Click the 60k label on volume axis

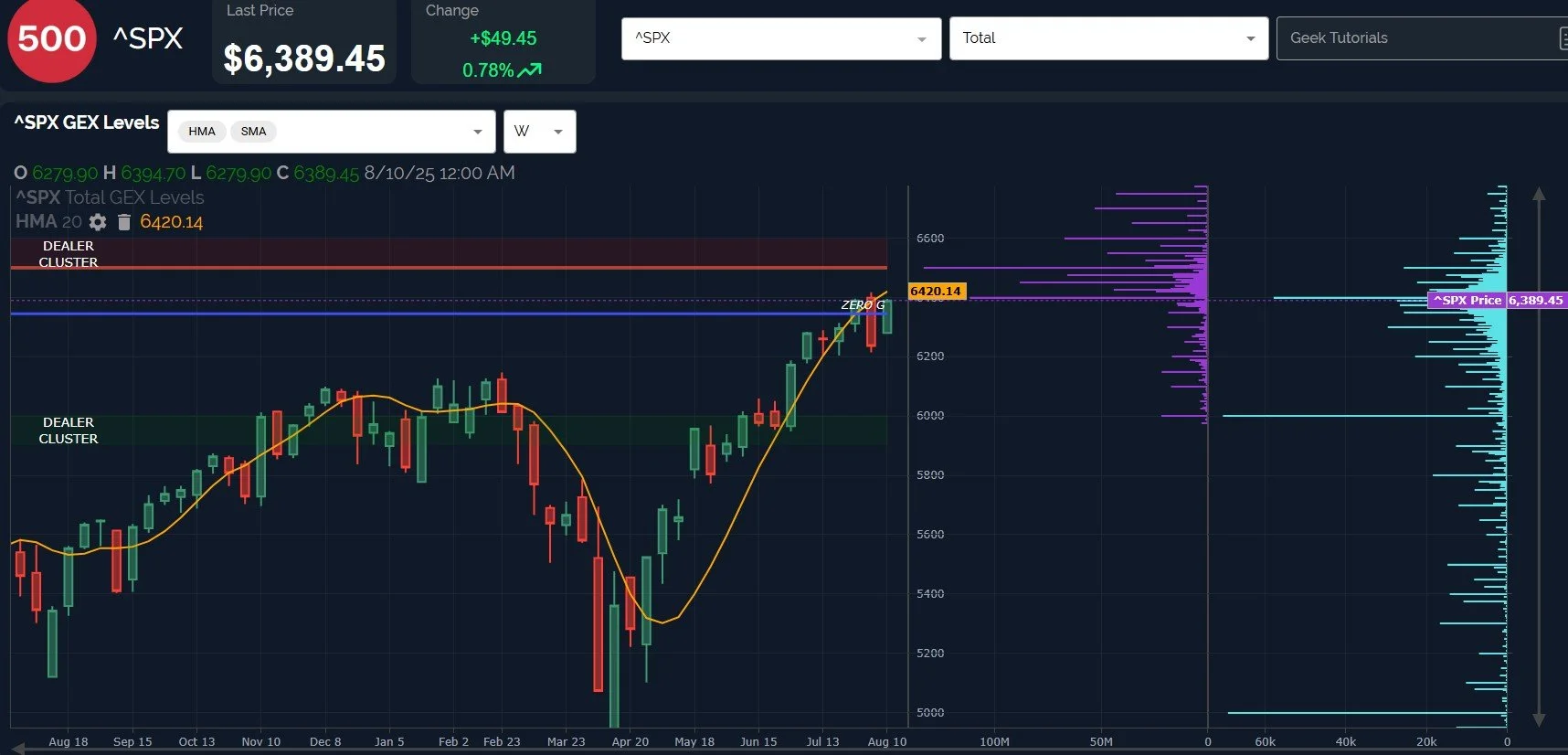(1266, 741)
